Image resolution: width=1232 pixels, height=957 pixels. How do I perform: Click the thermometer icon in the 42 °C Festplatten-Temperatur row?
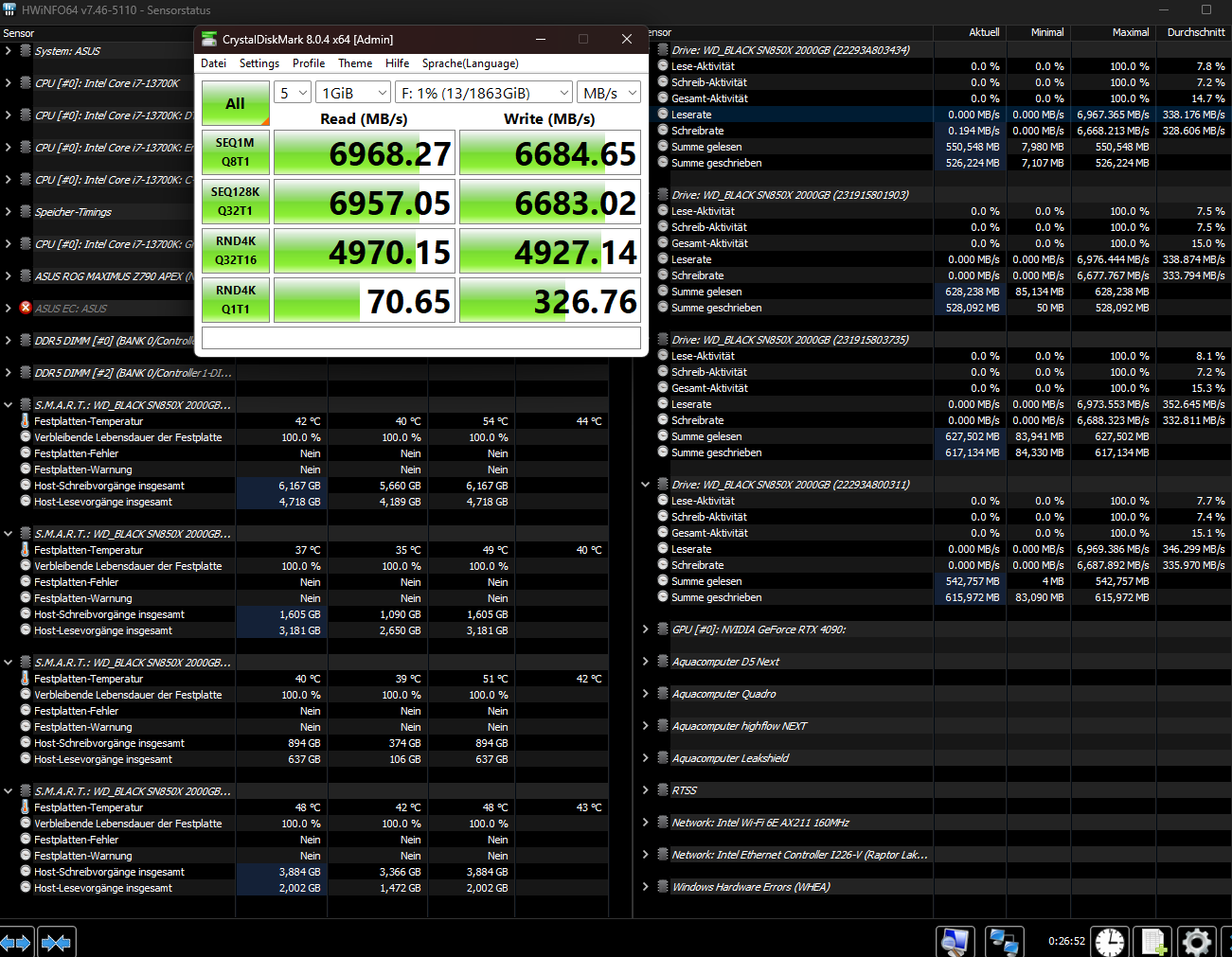[26, 421]
